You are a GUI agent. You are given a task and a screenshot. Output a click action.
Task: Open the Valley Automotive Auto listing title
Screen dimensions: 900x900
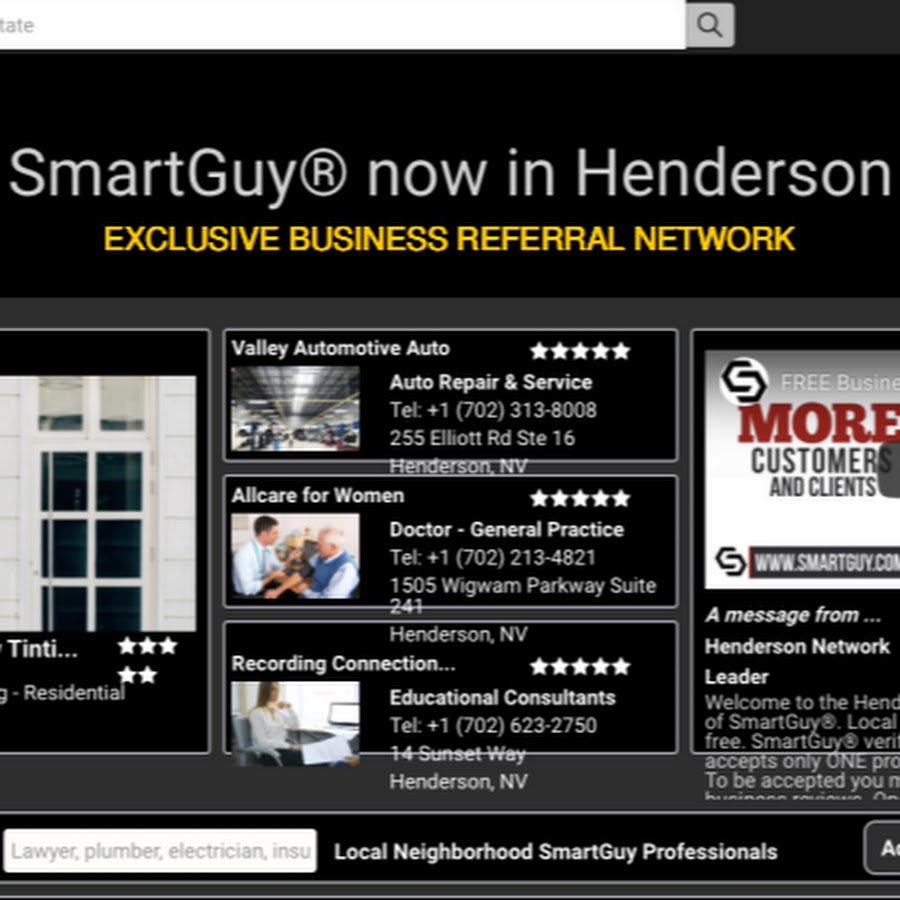click(340, 349)
